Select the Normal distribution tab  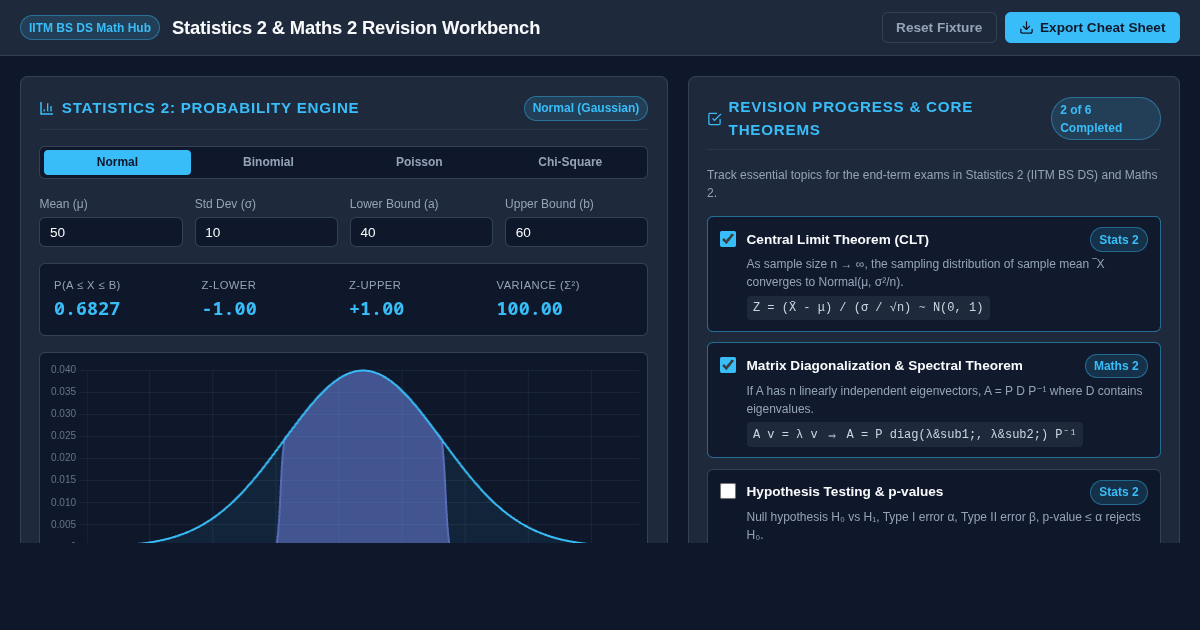point(117,162)
